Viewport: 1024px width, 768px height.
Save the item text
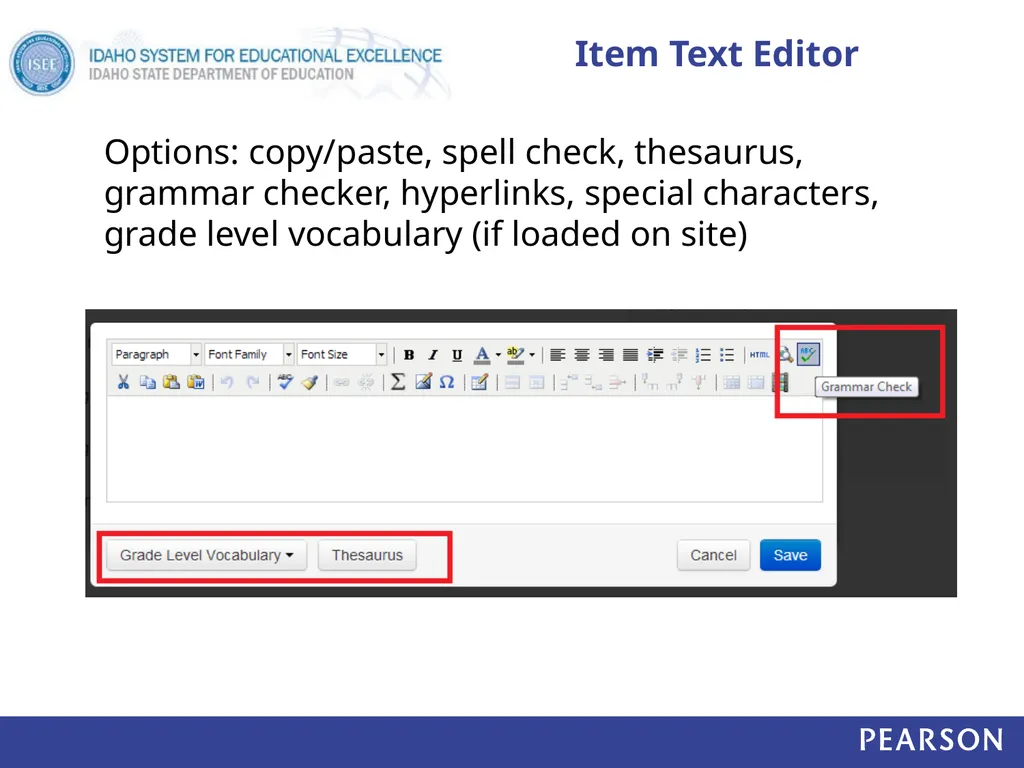tap(790, 555)
